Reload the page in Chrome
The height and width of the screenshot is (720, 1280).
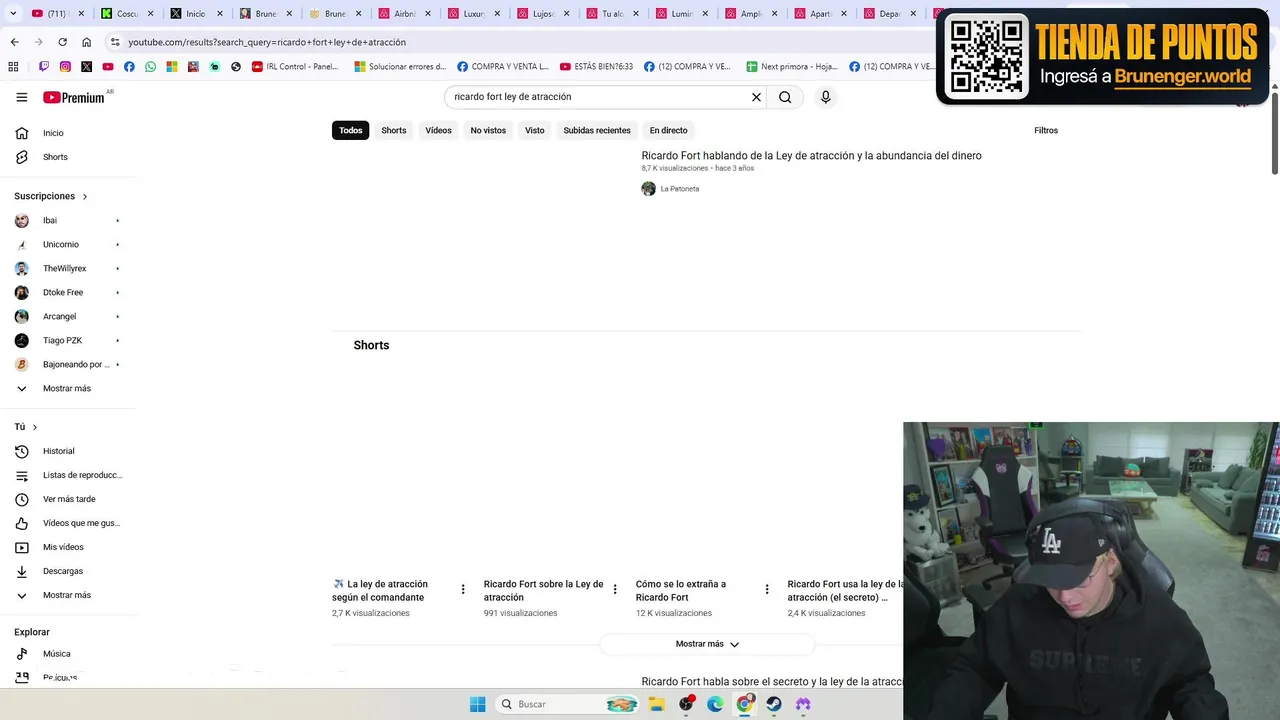[62, 42]
